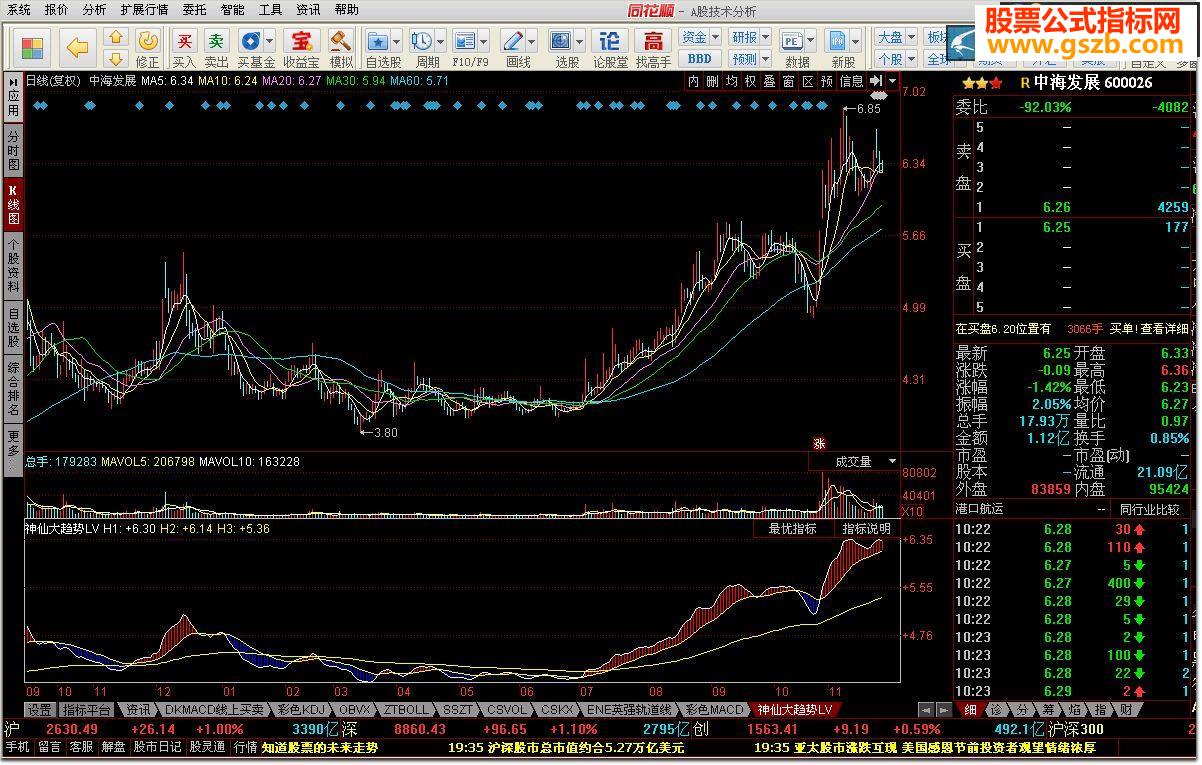Open the 买基金 dropdown arrow
The width and height of the screenshot is (1202, 765).
click(x=270, y=42)
